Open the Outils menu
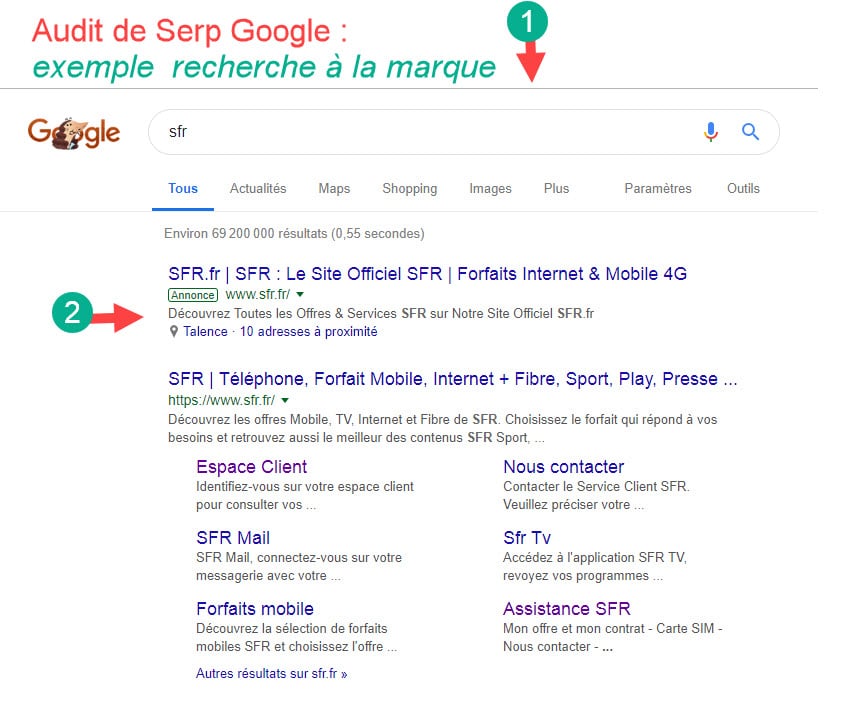 pyautogui.click(x=743, y=188)
